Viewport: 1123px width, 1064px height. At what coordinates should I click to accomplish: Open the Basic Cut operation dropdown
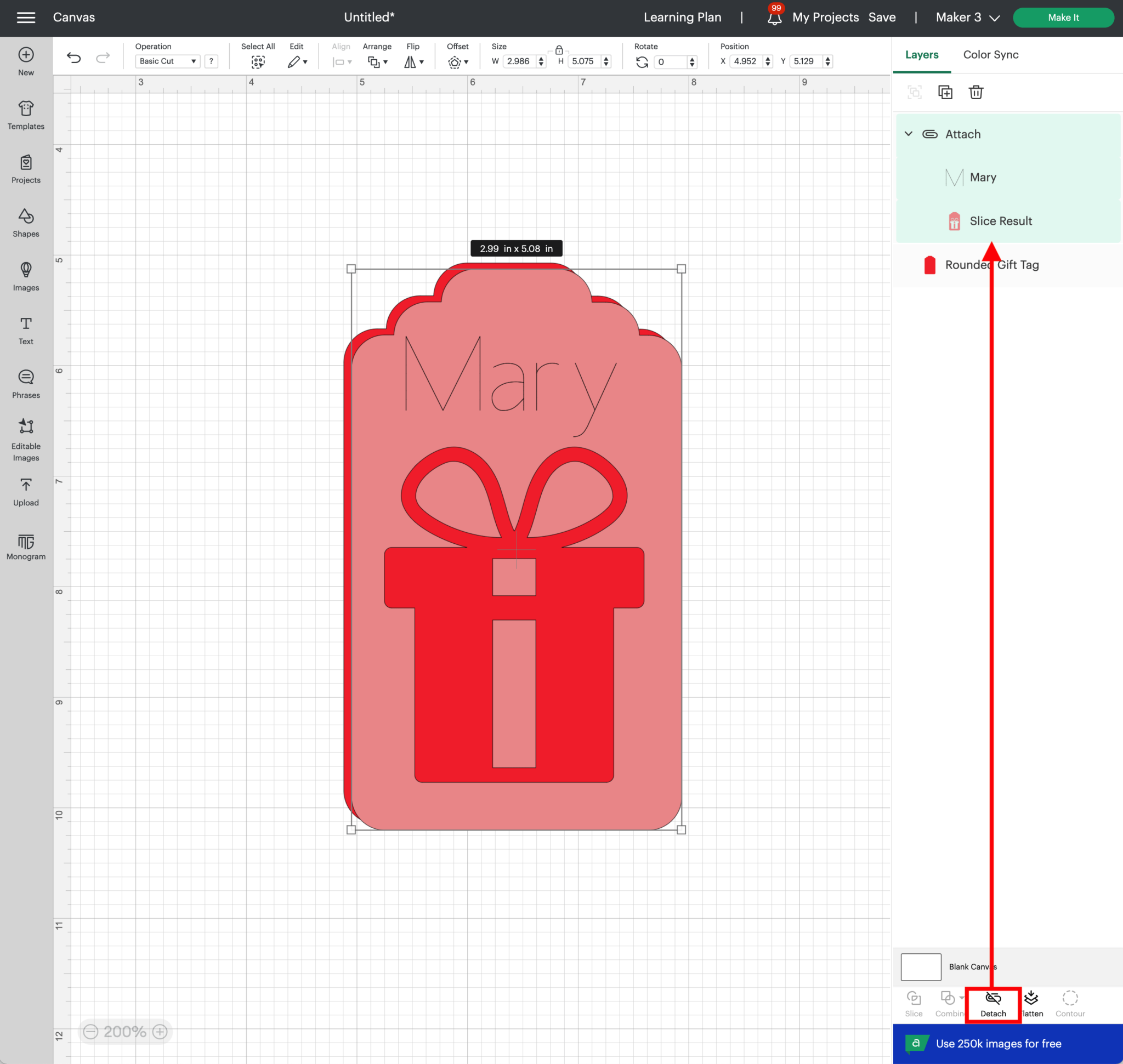167,61
